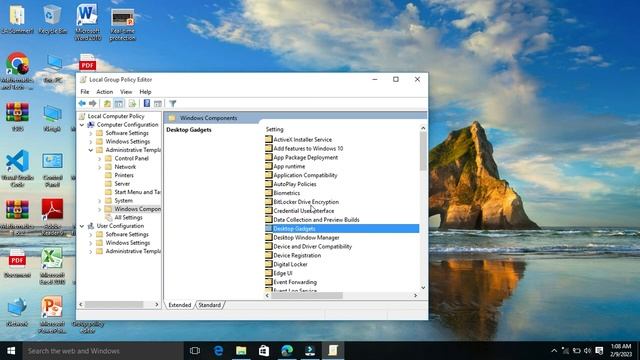Click the blue Help toolbar icon
Viewport: 640px width, 360px height.
[x=147, y=104]
